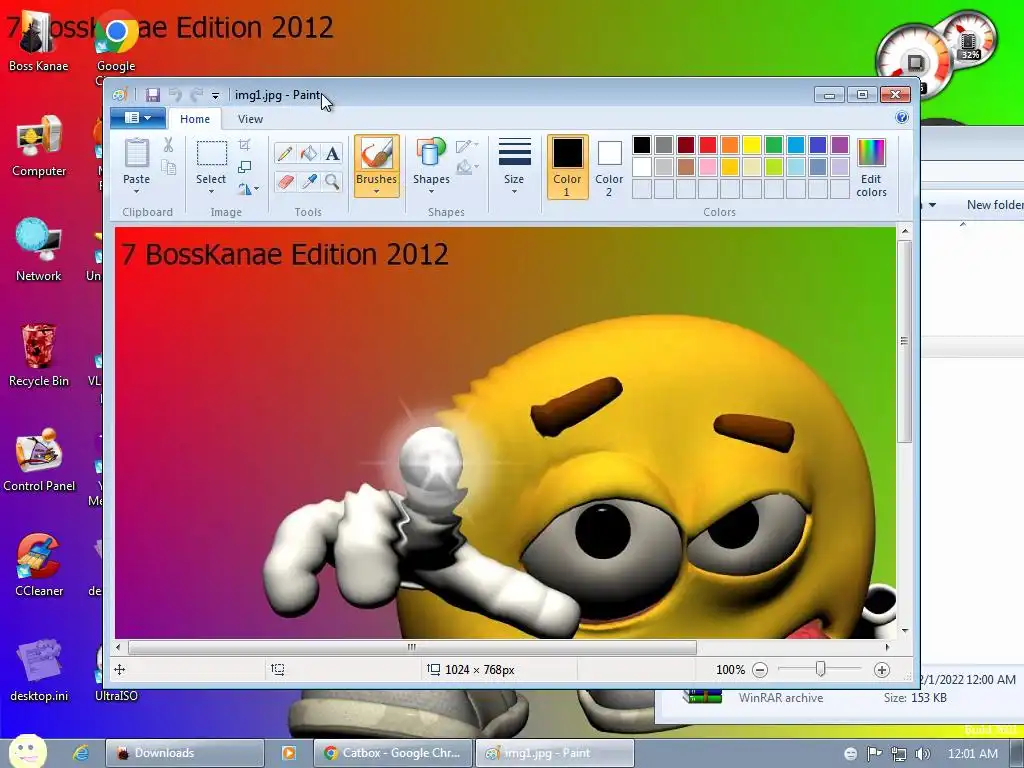Open Customize Quick Access Toolbar arrow
The width and height of the screenshot is (1024, 768).
tap(215, 95)
